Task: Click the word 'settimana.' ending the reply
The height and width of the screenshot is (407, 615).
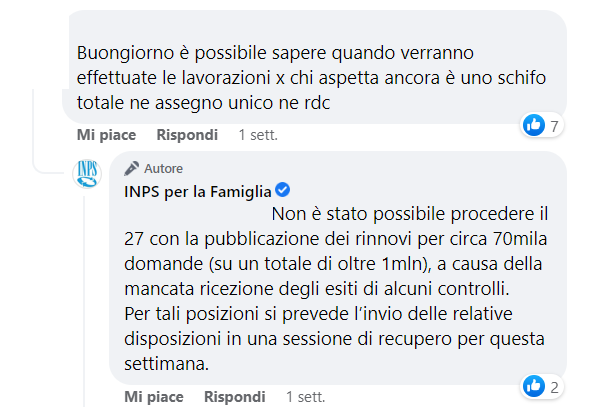Action: (x=167, y=364)
